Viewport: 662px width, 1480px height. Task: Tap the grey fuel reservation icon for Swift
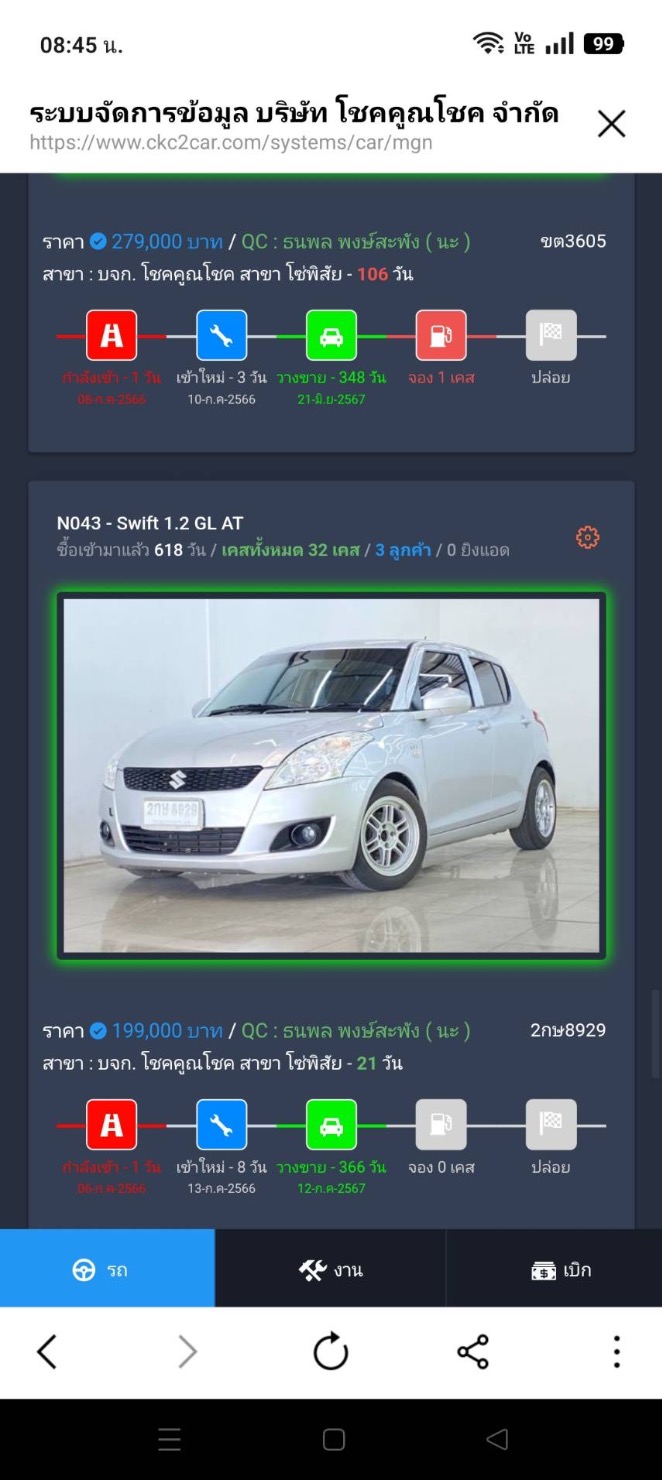[441, 1125]
